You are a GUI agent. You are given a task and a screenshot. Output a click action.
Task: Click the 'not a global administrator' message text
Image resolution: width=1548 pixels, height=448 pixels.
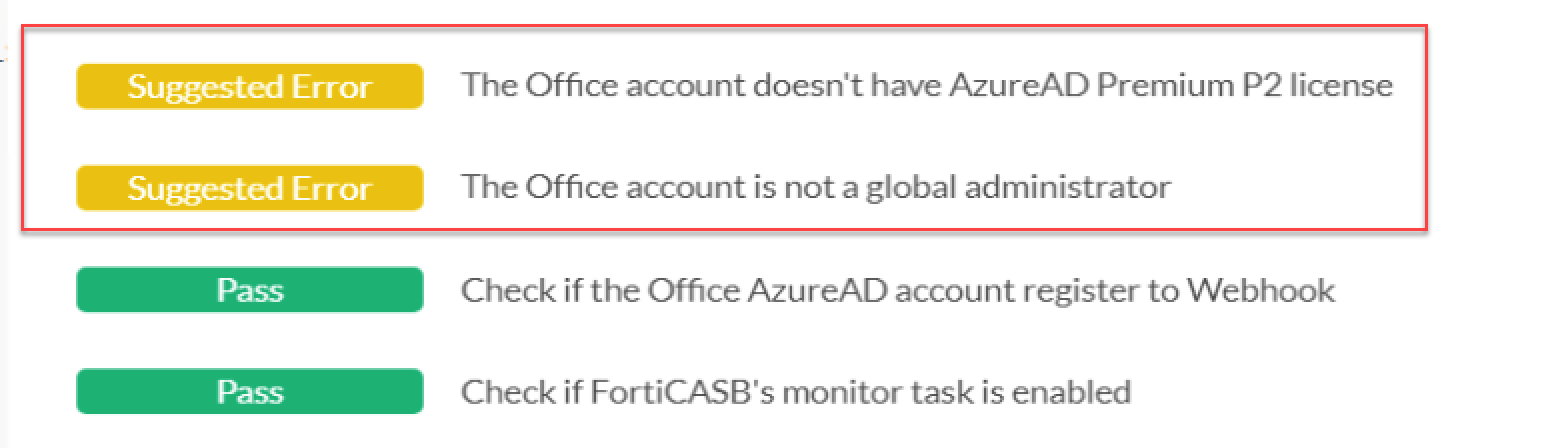(x=815, y=188)
